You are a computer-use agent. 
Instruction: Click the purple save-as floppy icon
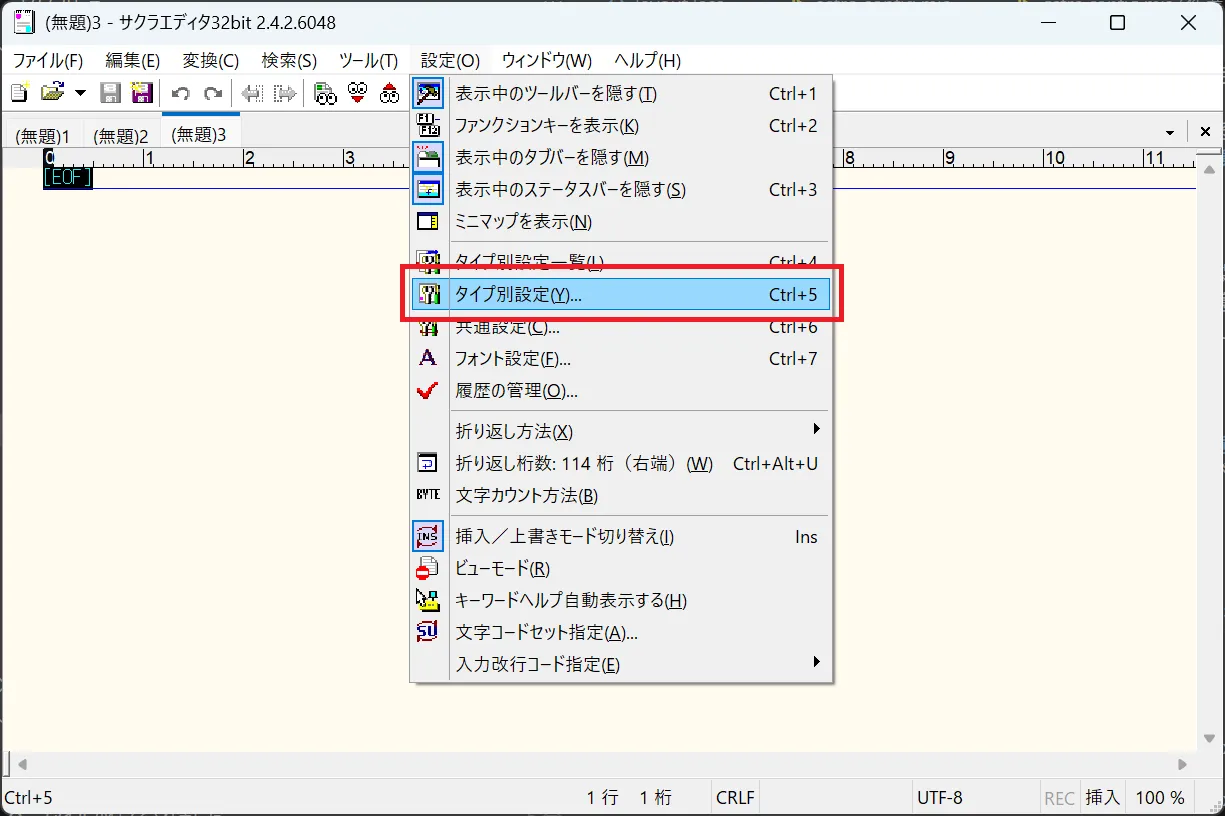142,93
